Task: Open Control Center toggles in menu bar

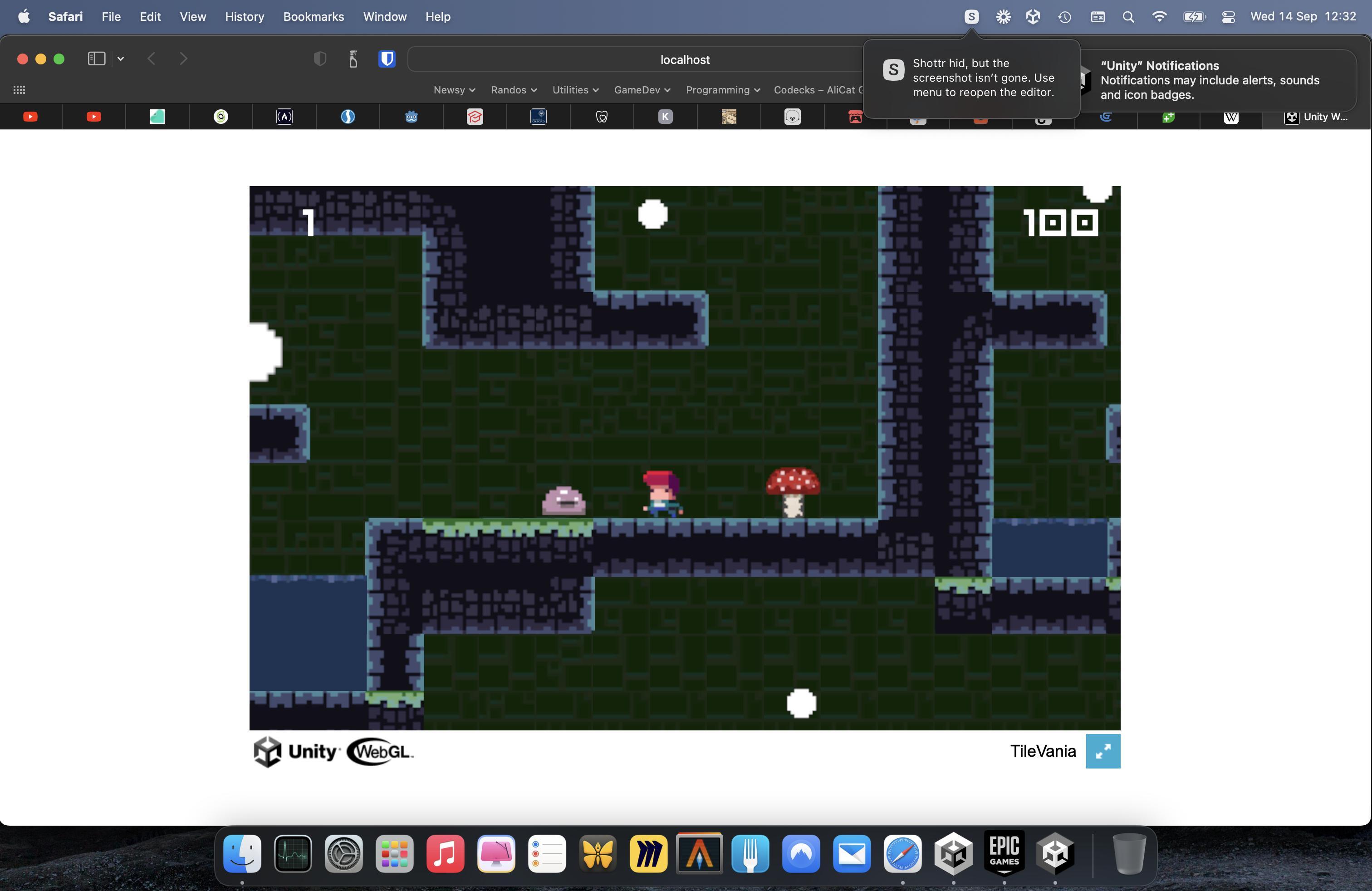Action: point(1228,17)
